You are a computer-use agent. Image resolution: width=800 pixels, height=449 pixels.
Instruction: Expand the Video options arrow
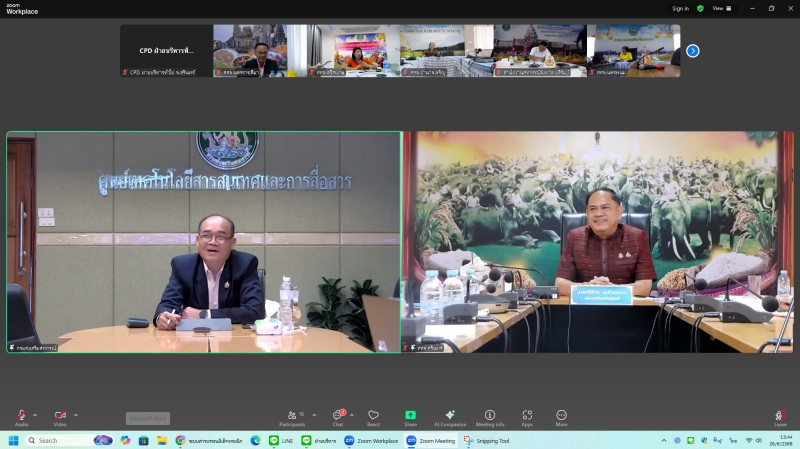click(76, 415)
